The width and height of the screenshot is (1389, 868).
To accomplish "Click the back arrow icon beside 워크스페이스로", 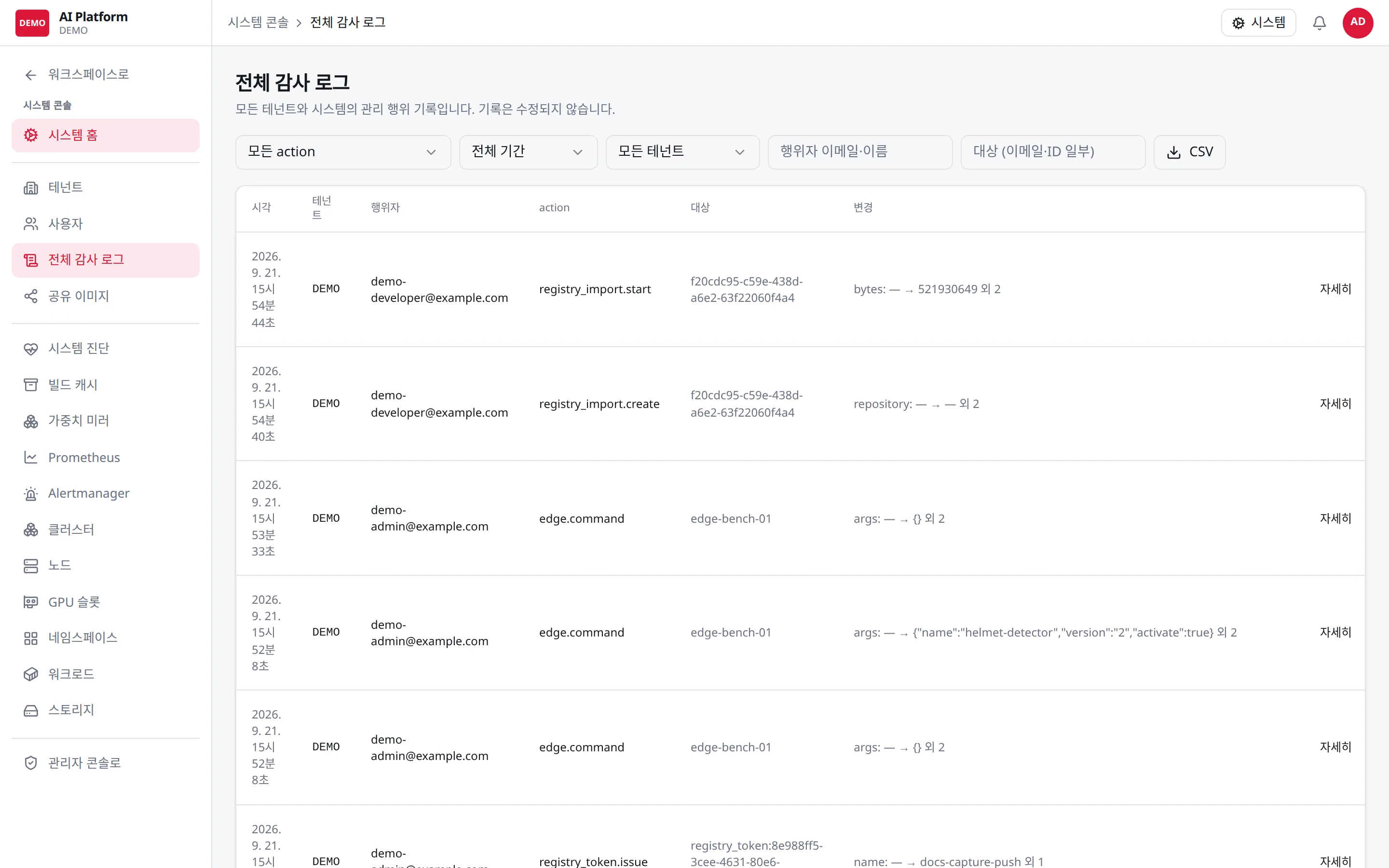I will click(30, 75).
